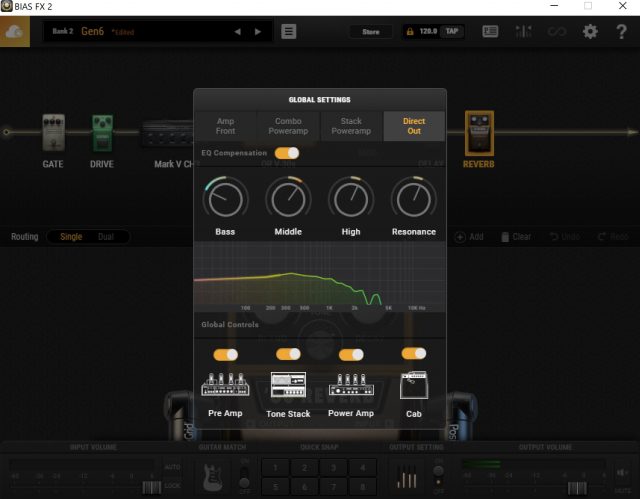Click the High knob

[351, 200]
